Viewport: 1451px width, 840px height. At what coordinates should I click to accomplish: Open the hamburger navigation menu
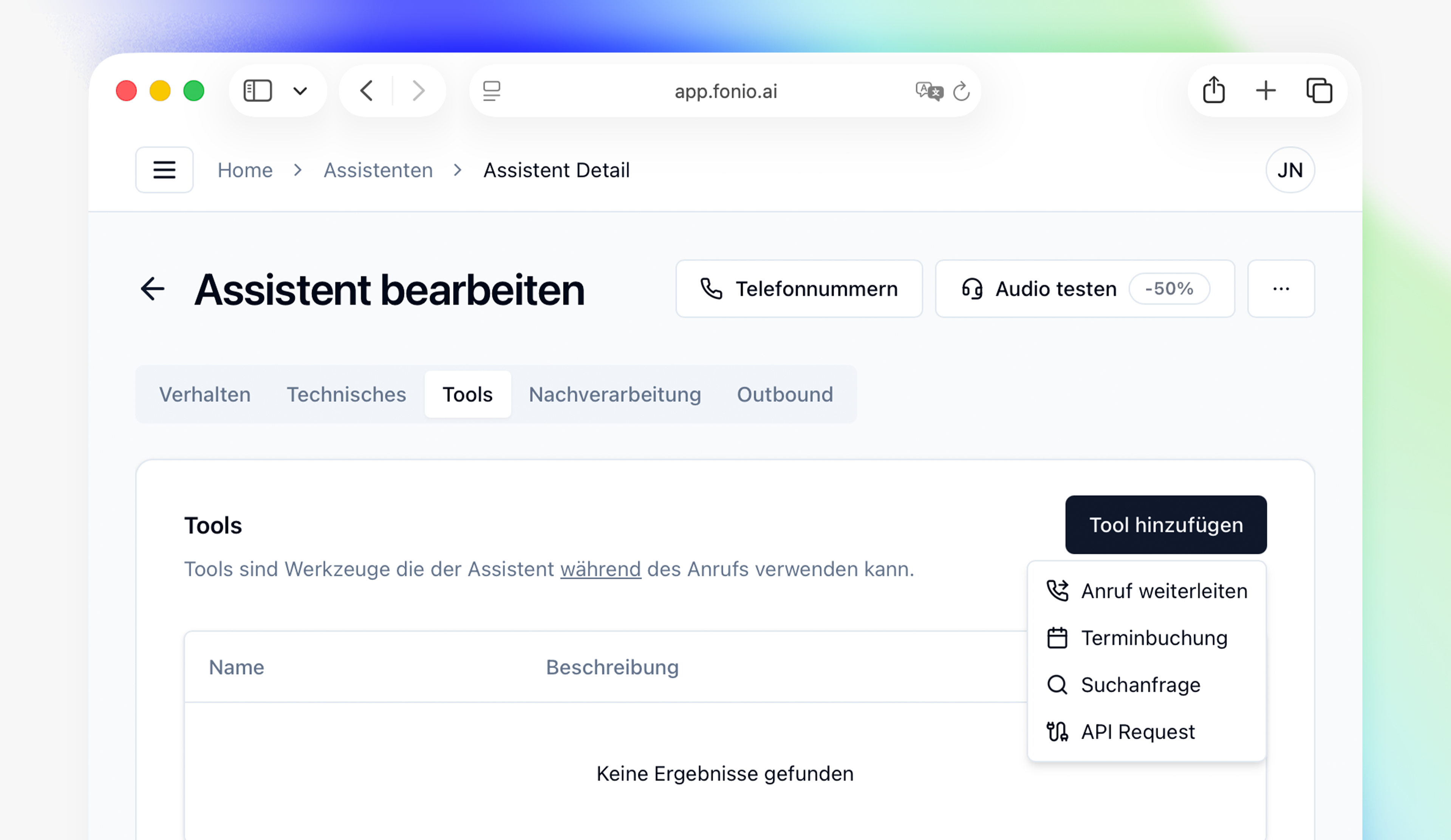[x=164, y=170]
